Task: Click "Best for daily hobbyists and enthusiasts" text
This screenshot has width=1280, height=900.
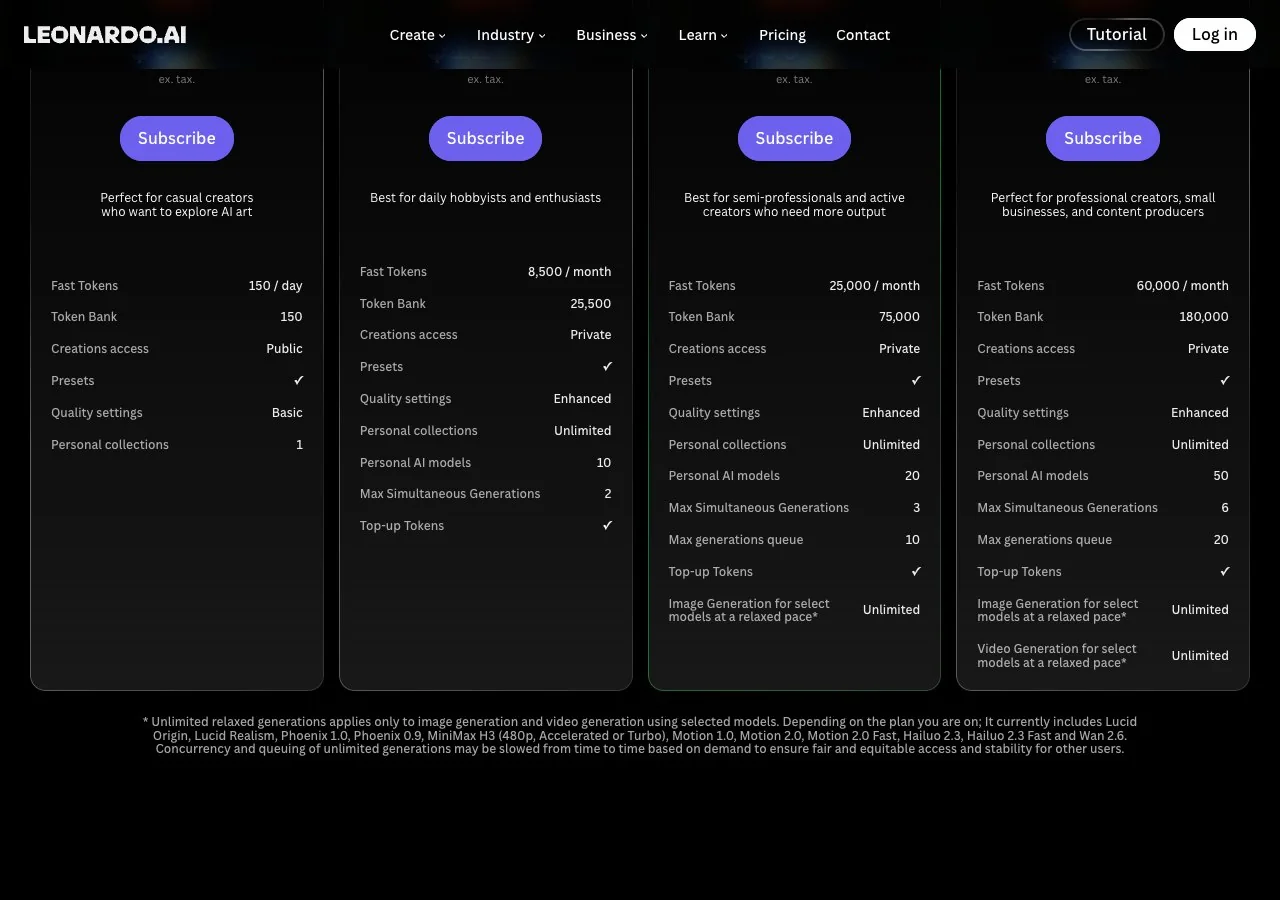Action: [x=486, y=198]
